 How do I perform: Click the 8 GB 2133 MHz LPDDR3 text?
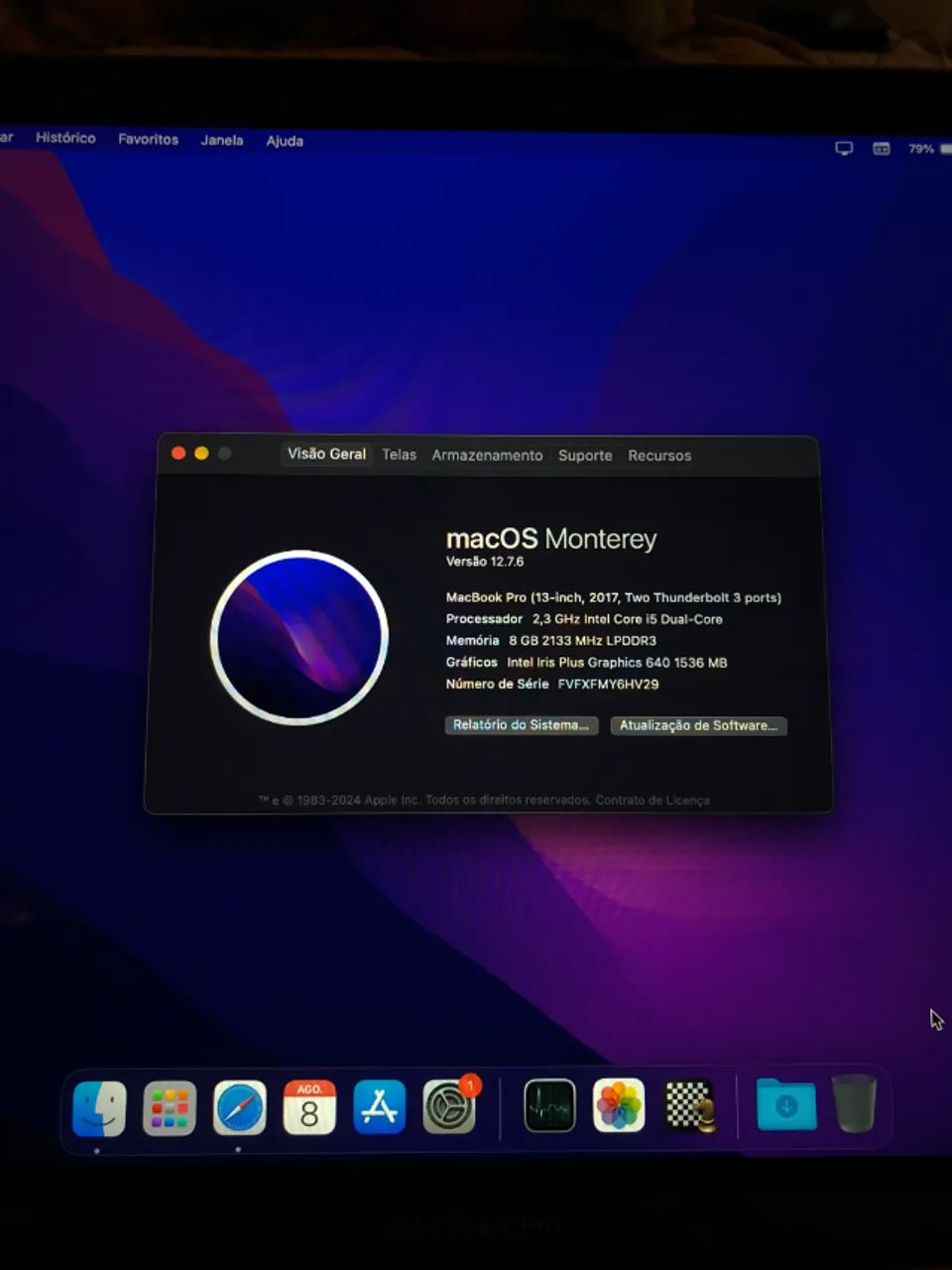[582, 641]
